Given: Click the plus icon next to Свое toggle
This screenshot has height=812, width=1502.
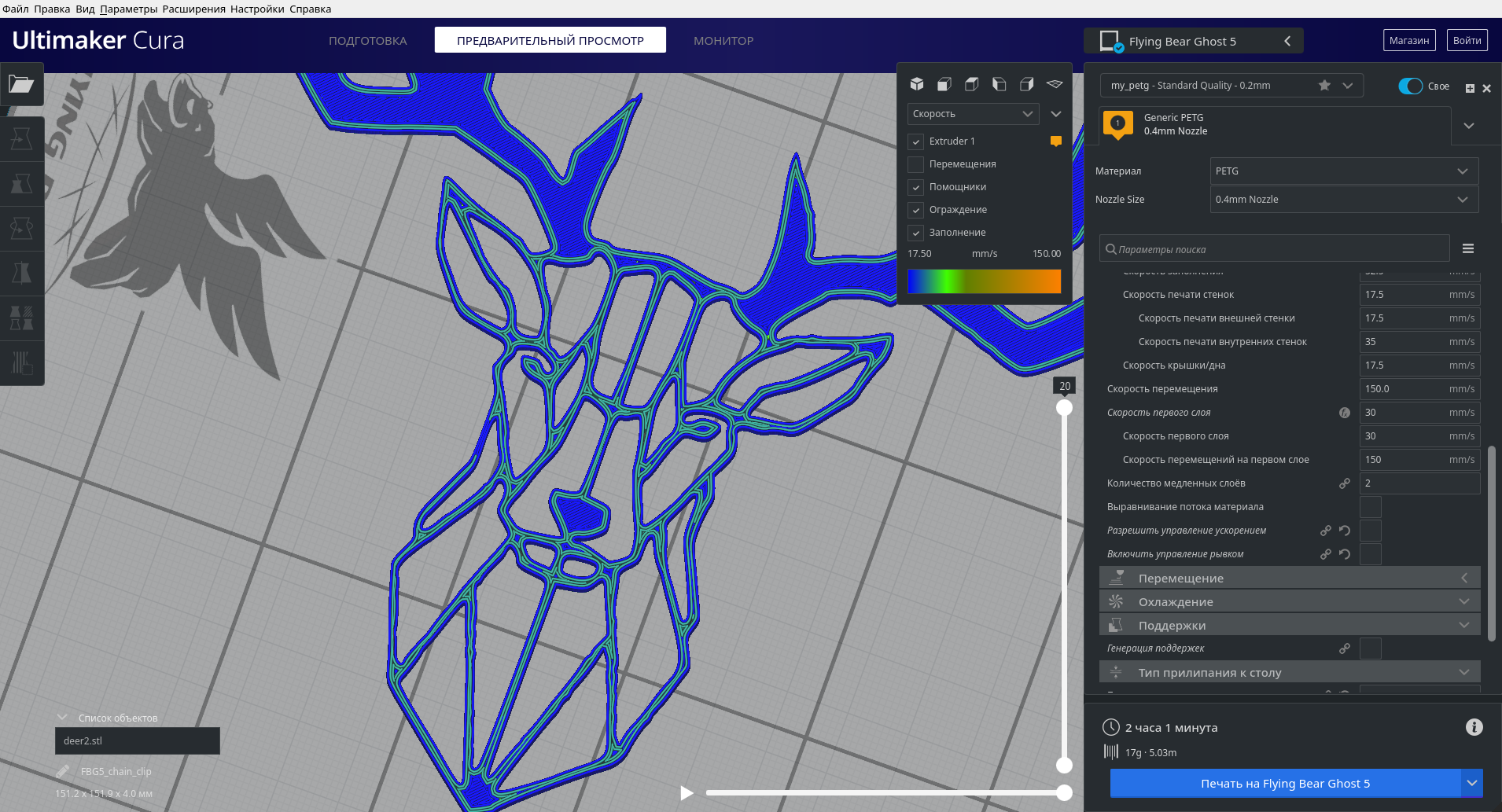Looking at the screenshot, I should coord(1470,88).
